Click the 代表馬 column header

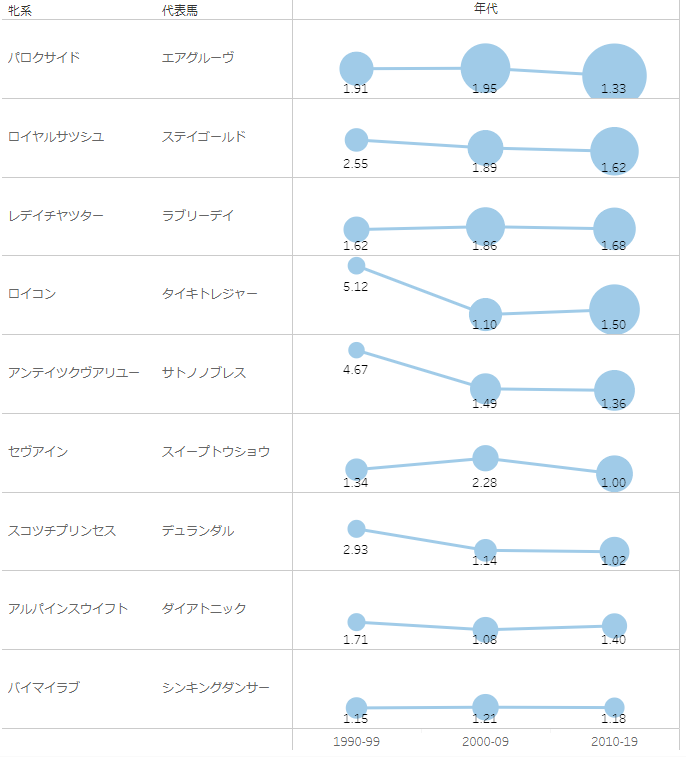(x=182, y=11)
